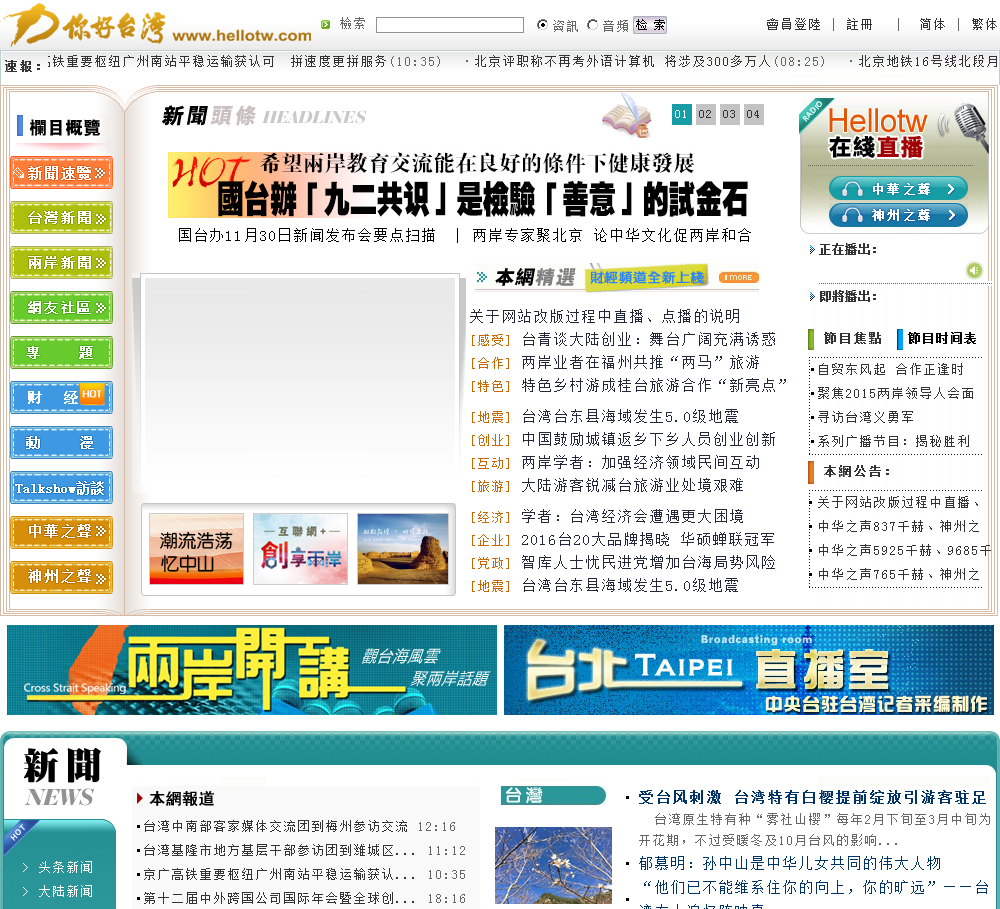1000x909 pixels.
Task: Go to headline slide 01
Action: [x=681, y=115]
